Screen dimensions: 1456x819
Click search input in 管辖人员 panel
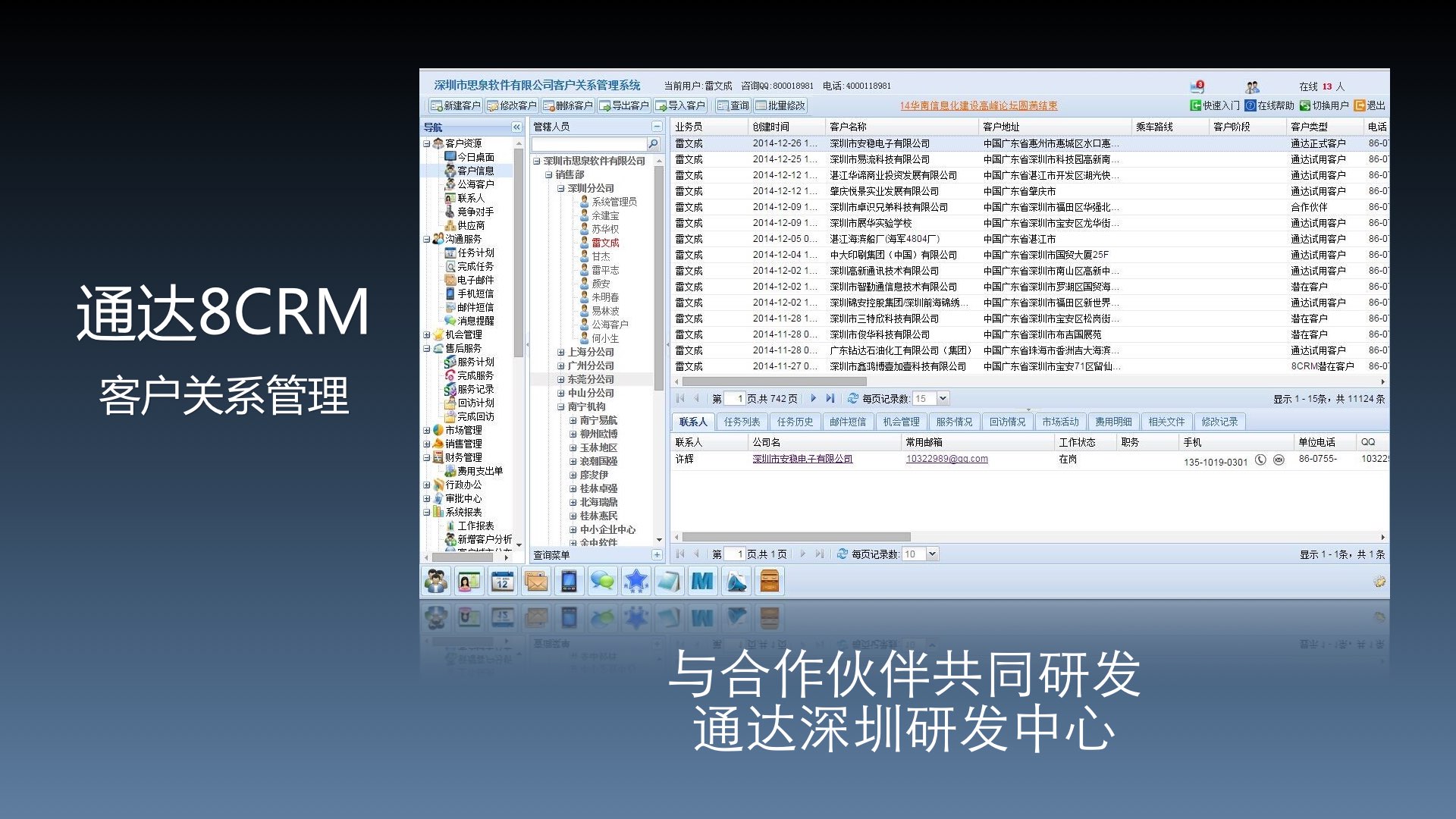pos(588,143)
